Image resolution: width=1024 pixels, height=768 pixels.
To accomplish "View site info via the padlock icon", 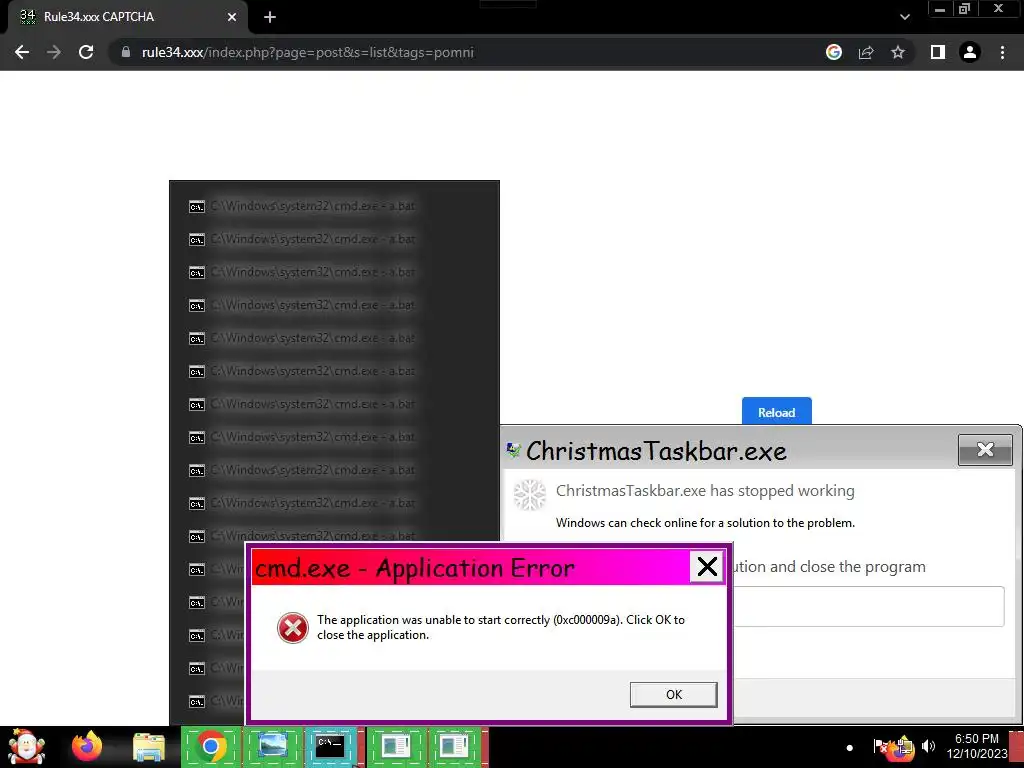I will (126, 52).
